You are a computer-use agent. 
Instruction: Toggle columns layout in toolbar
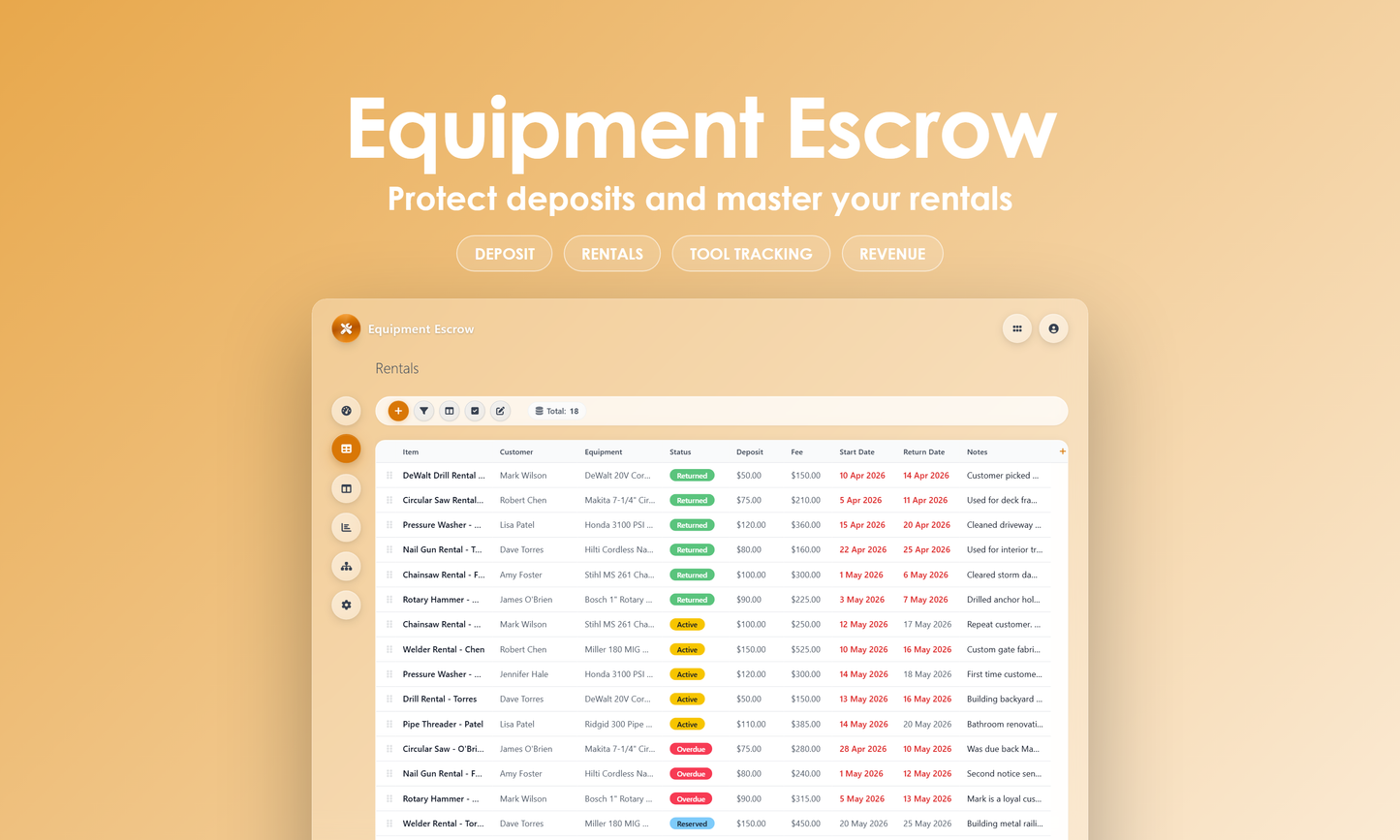tap(450, 411)
